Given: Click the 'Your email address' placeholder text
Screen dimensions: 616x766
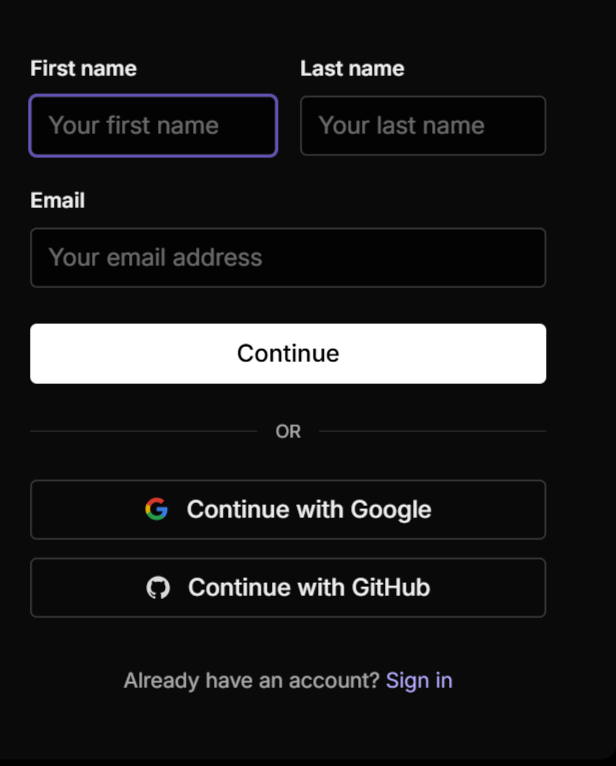Looking at the screenshot, I should tap(155, 257).
